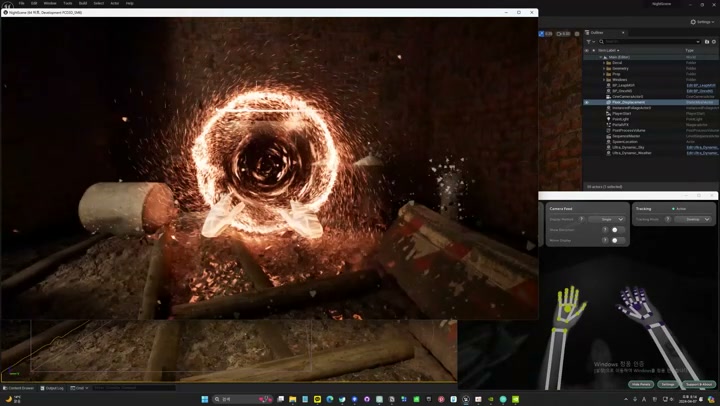
Task: Adjust the viewport camera speed control
Action: 563,34
